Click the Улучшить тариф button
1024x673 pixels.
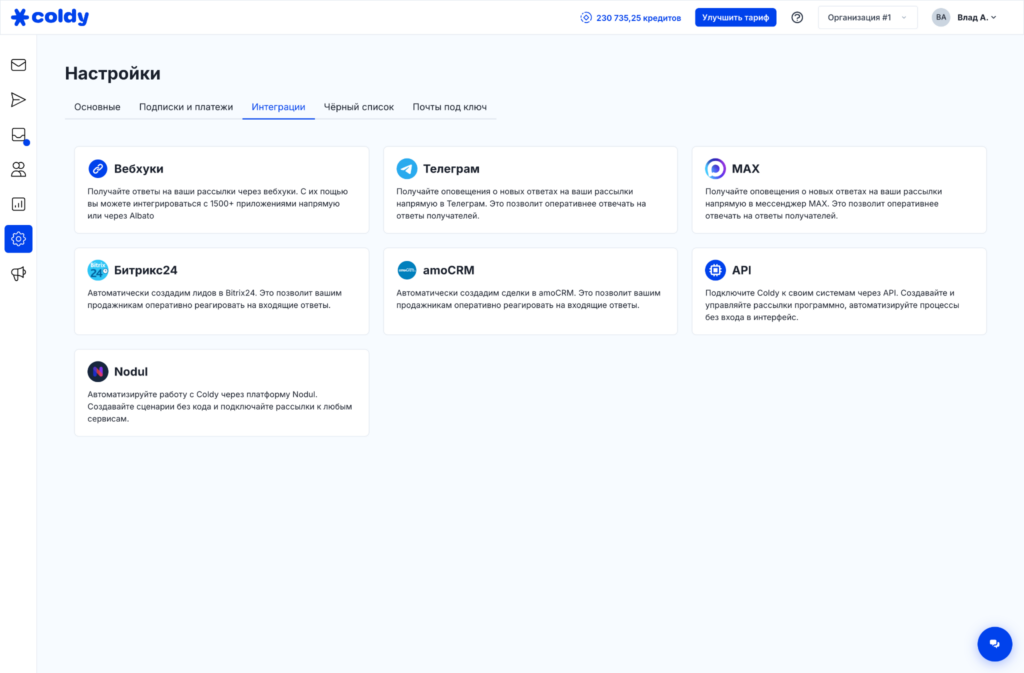pos(735,18)
